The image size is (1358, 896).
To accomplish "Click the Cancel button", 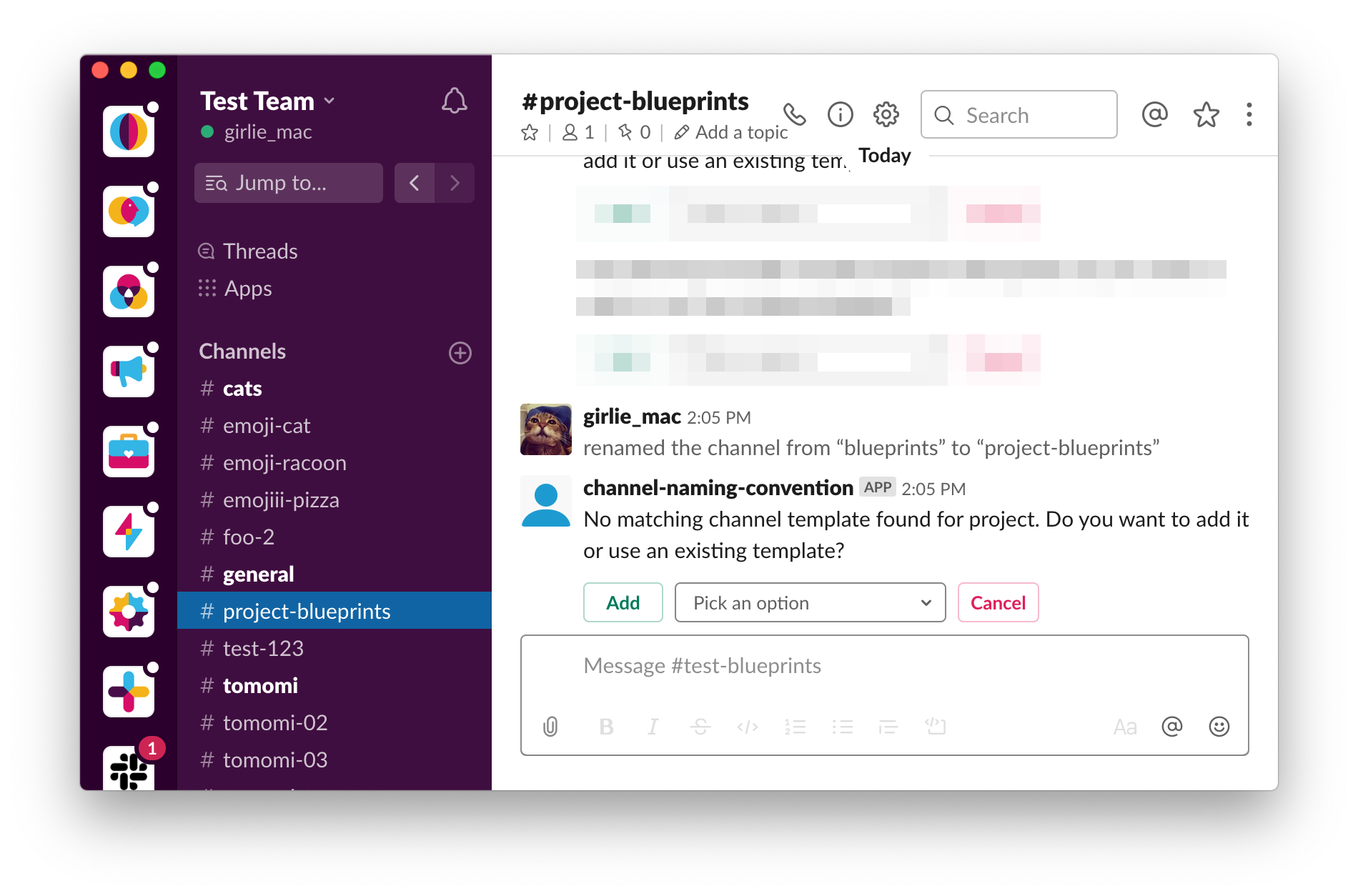I will point(998,602).
